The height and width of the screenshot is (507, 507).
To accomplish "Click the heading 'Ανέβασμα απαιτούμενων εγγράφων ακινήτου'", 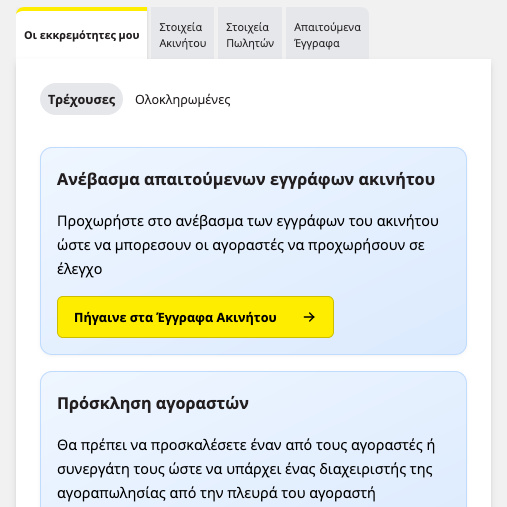I will click(x=246, y=179).
